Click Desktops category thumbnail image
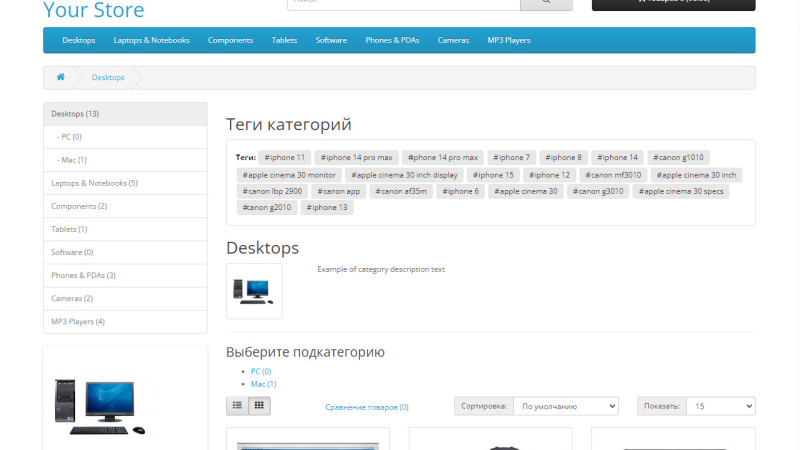 click(x=254, y=291)
